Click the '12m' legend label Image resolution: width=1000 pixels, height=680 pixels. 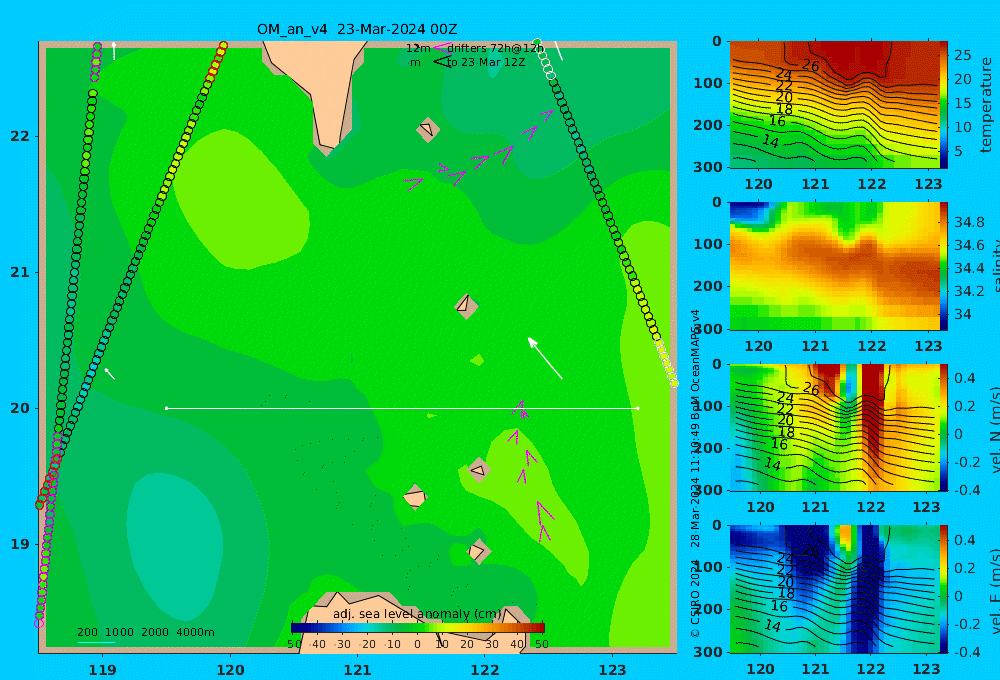(x=418, y=48)
